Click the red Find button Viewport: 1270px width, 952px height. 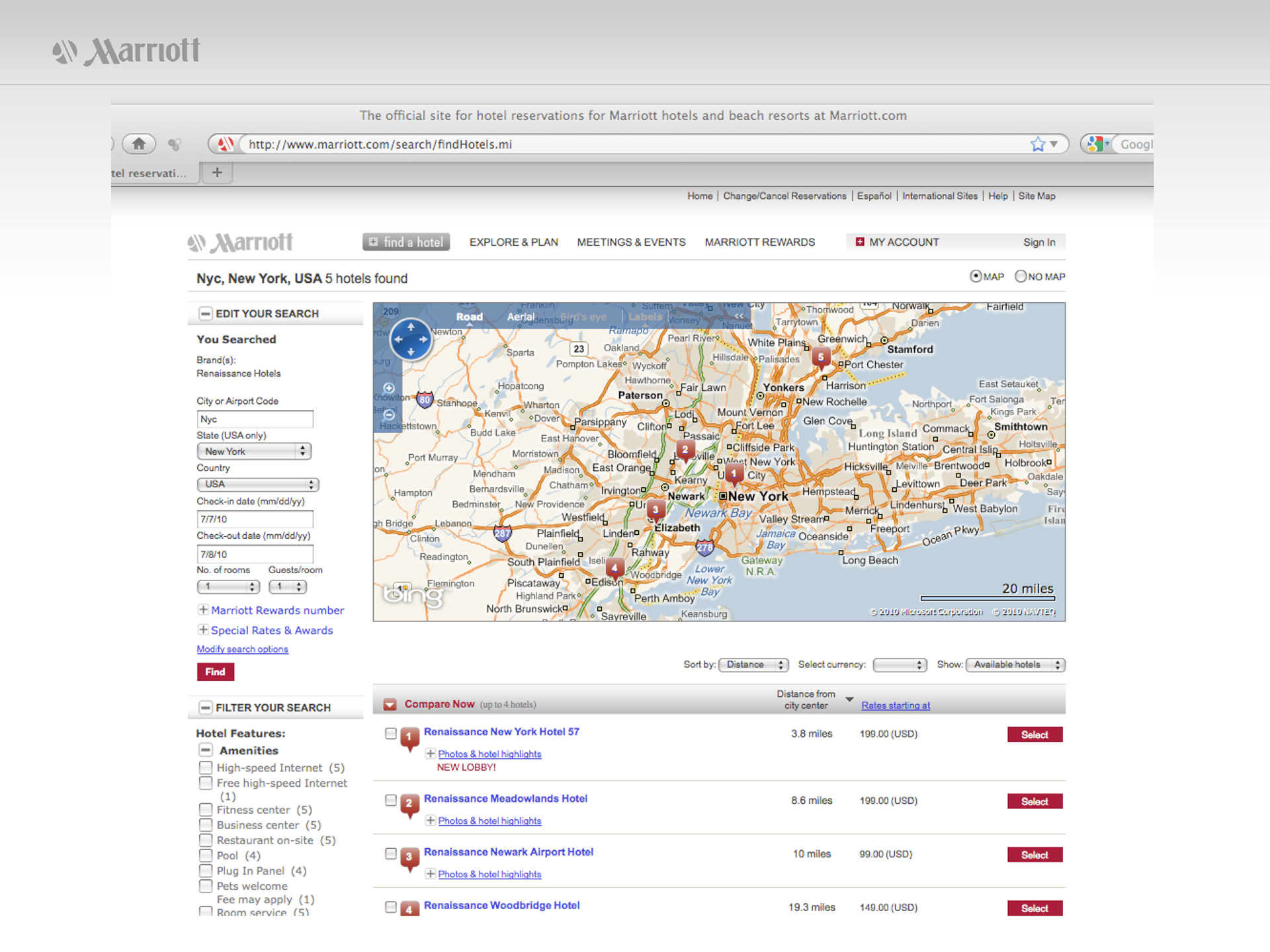point(215,672)
